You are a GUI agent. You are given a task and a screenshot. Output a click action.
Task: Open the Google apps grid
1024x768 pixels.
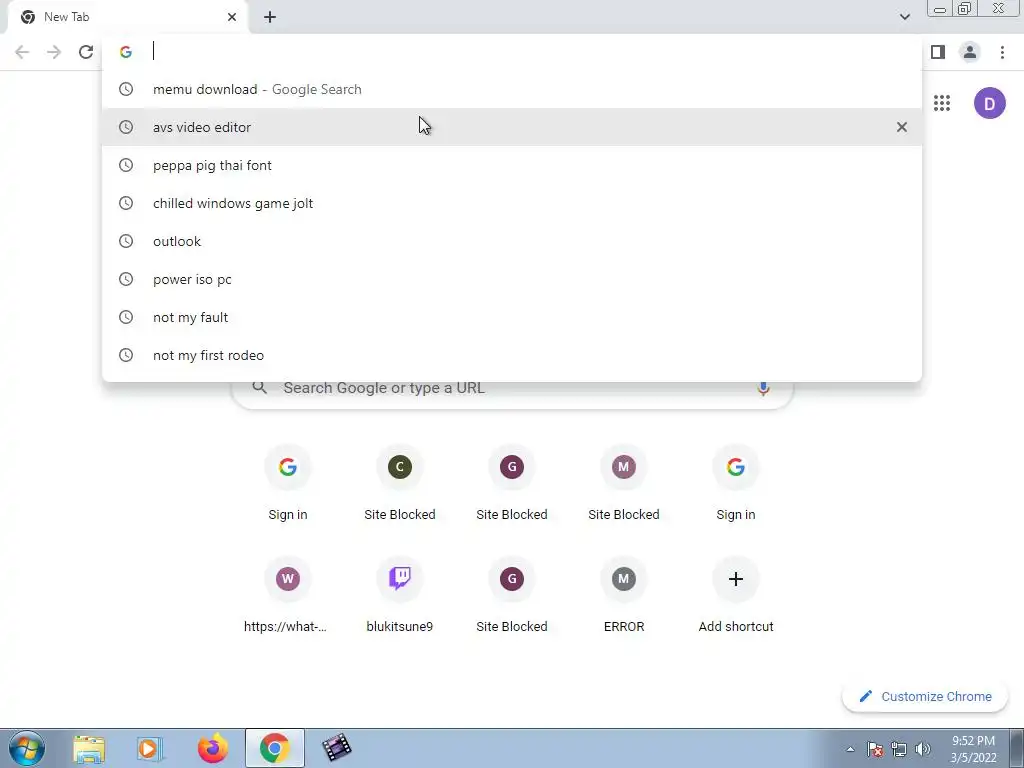coord(942,103)
